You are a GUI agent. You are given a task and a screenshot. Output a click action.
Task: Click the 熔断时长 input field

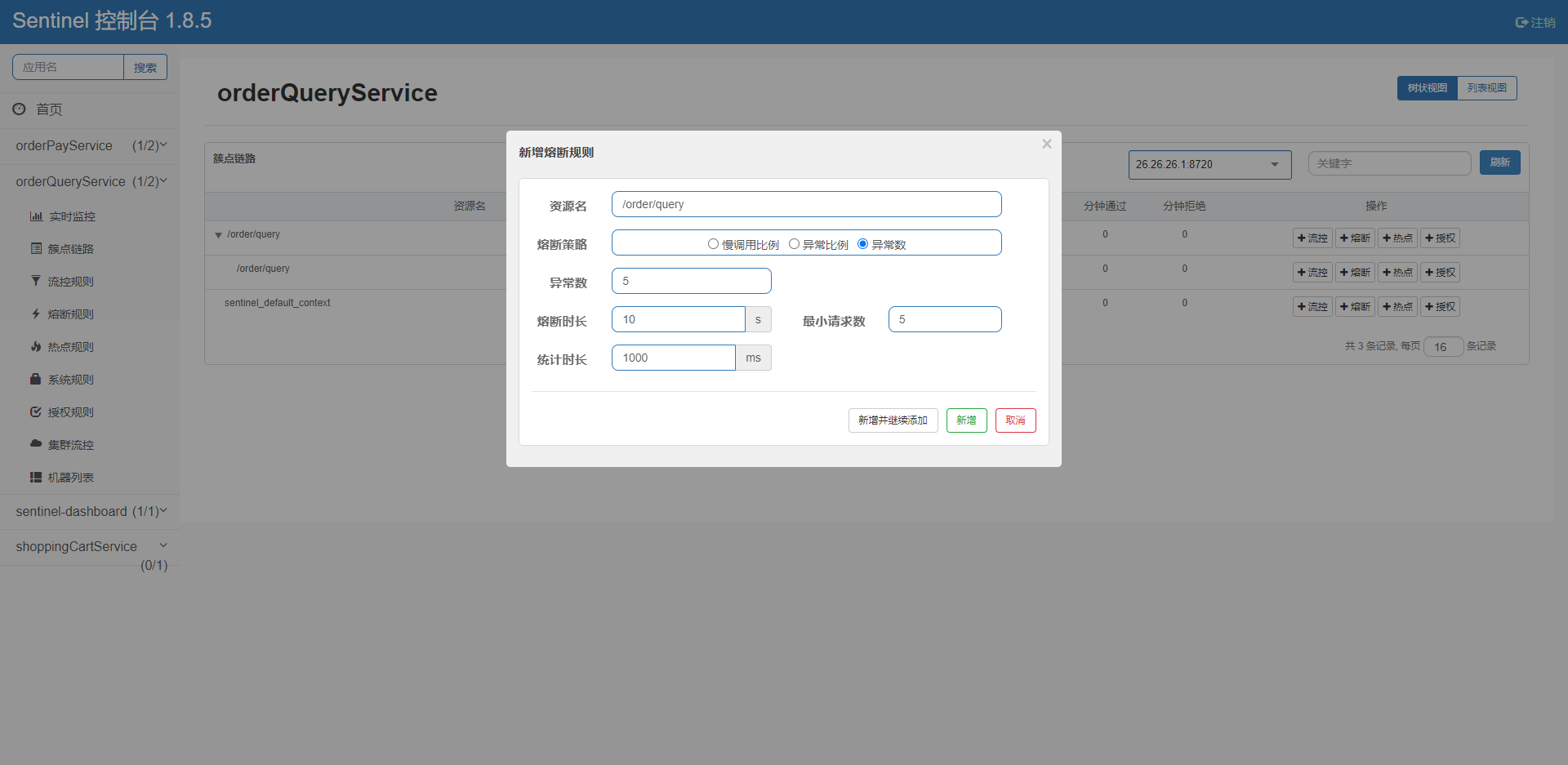678,319
